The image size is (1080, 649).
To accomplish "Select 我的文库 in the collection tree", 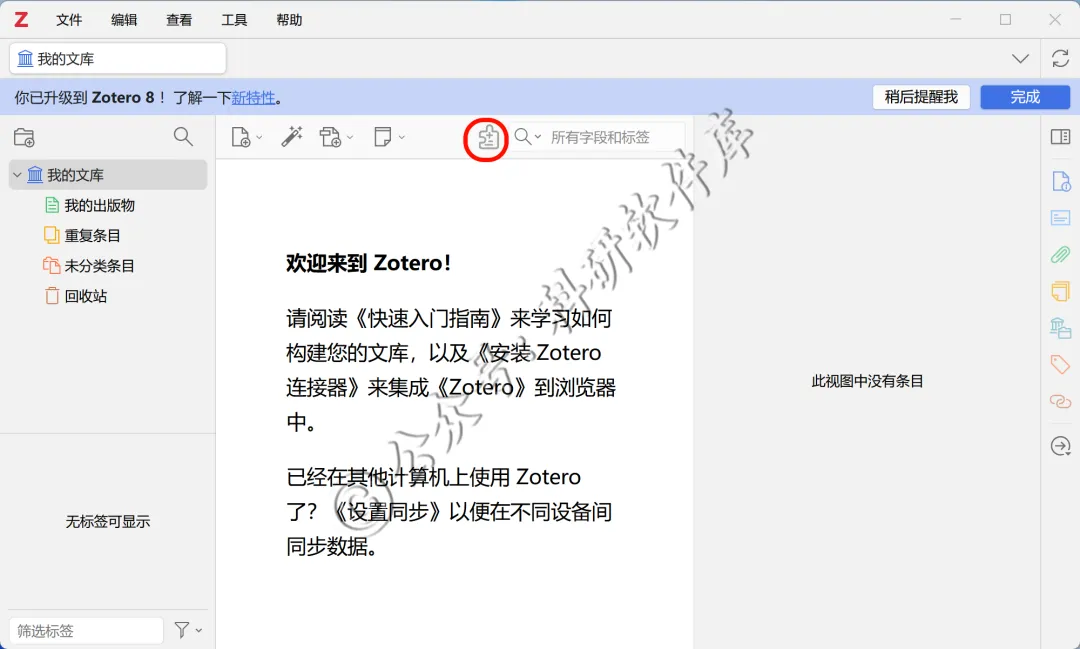I will pyautogui.click(x=108, y=175).
